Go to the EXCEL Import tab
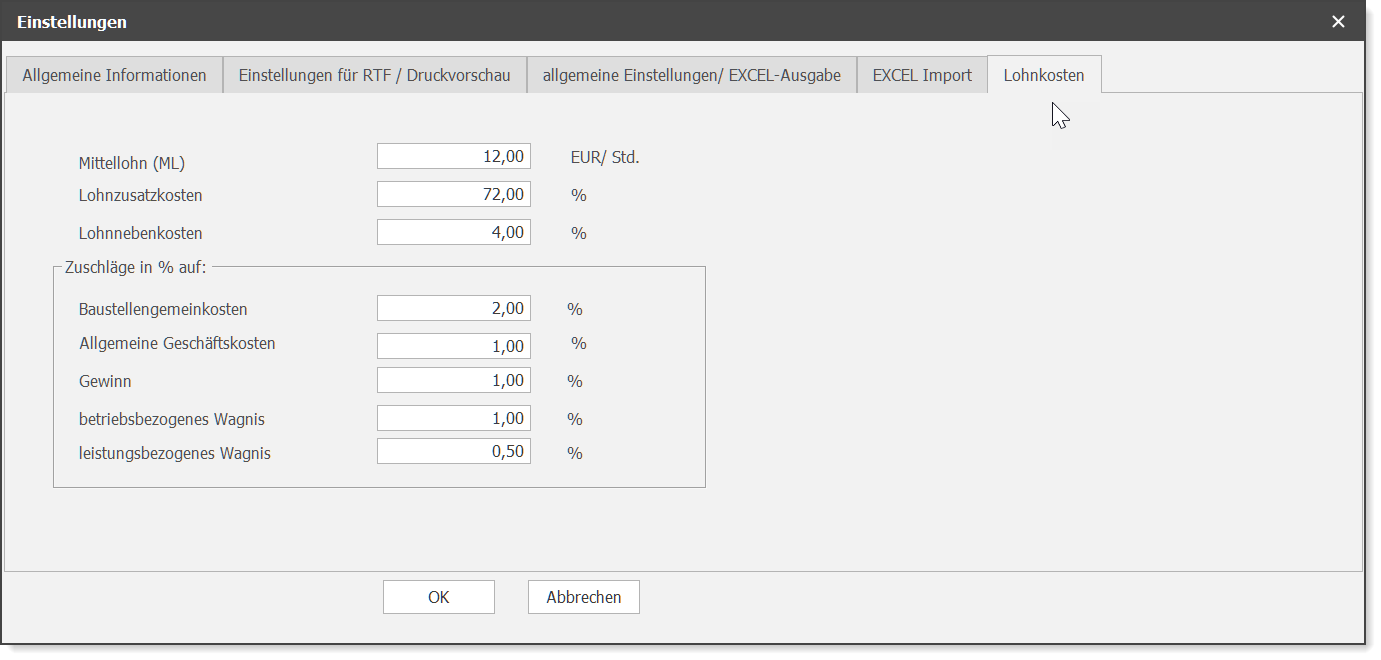This screenshot has height=660, width=1381. [921, 75]
